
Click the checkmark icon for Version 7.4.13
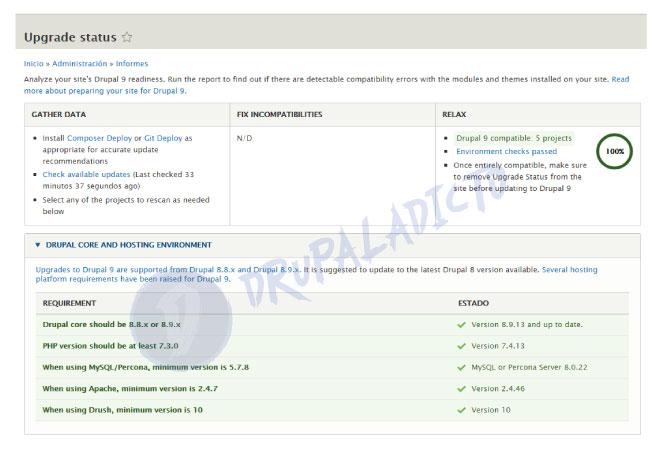point(461,346)
